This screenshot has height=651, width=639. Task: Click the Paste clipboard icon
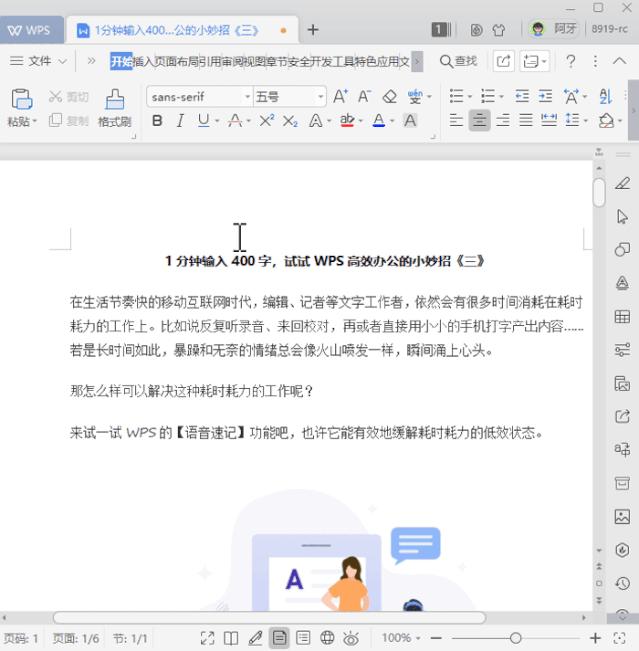click(x=22, y=99)
